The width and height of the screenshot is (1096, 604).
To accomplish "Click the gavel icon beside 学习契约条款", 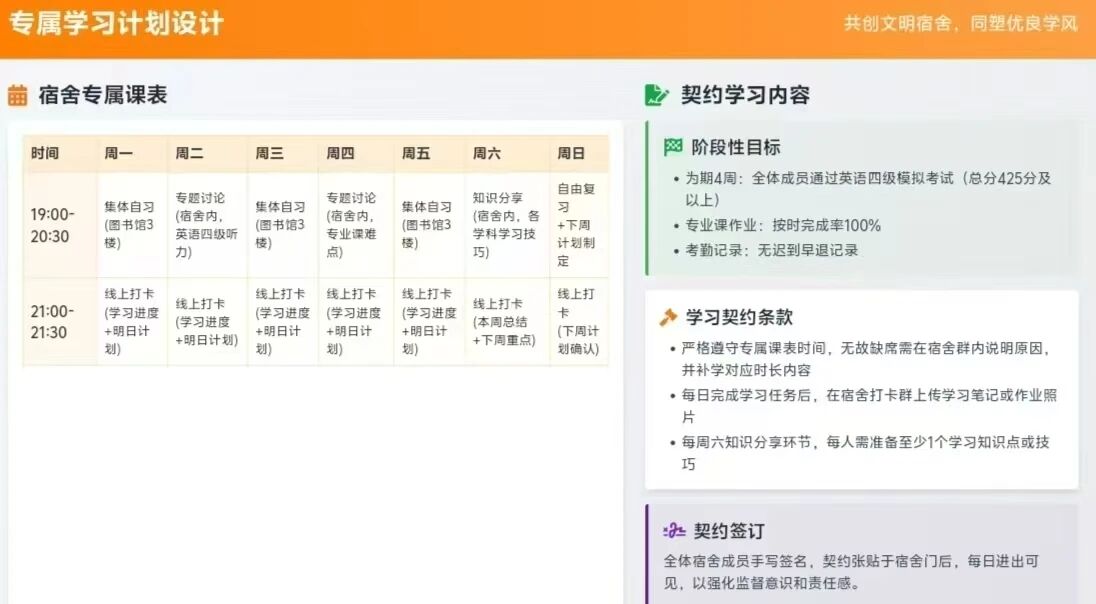I will (x=668, y=318).
